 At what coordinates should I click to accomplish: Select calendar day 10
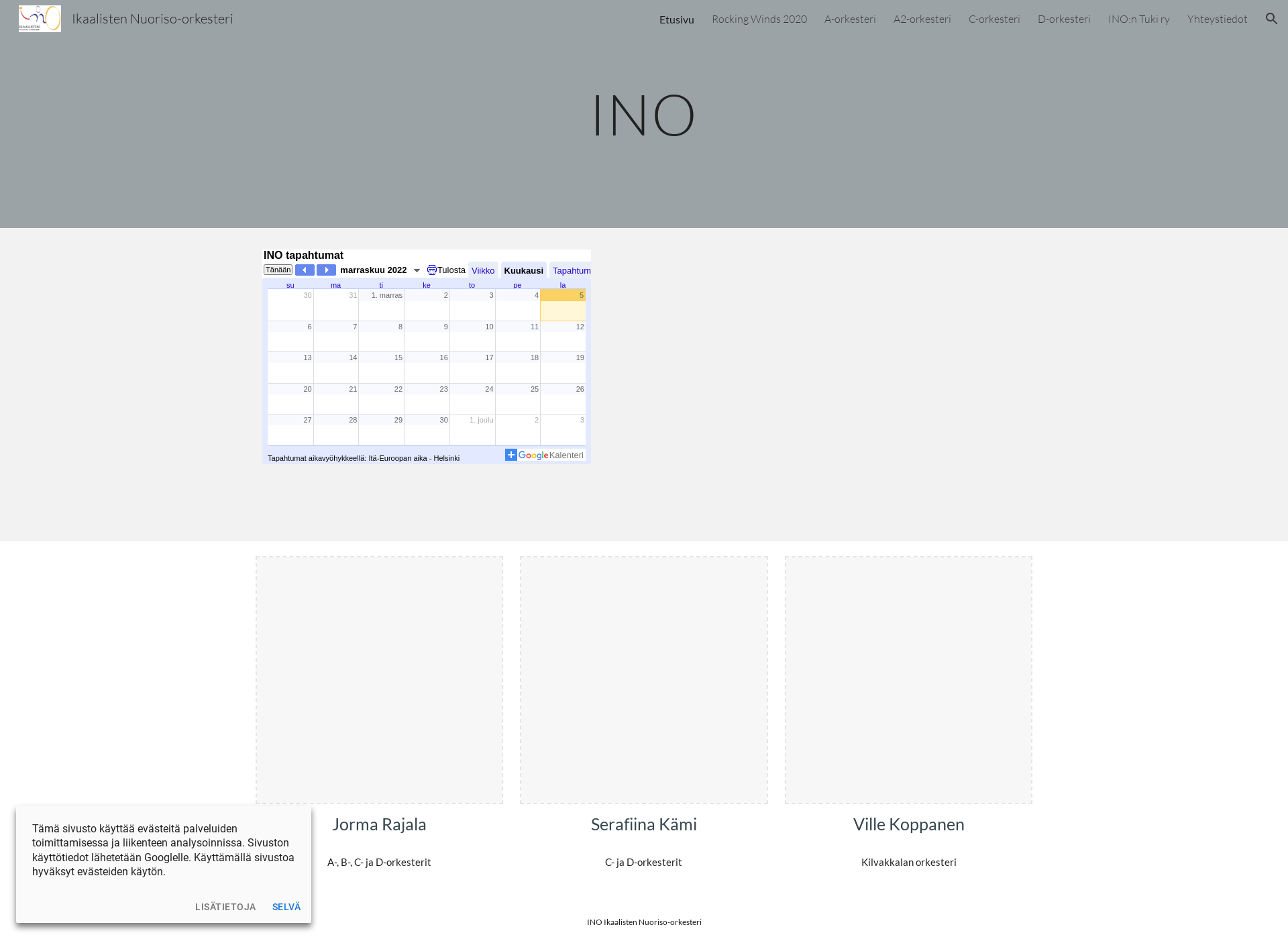pos(472,336)
